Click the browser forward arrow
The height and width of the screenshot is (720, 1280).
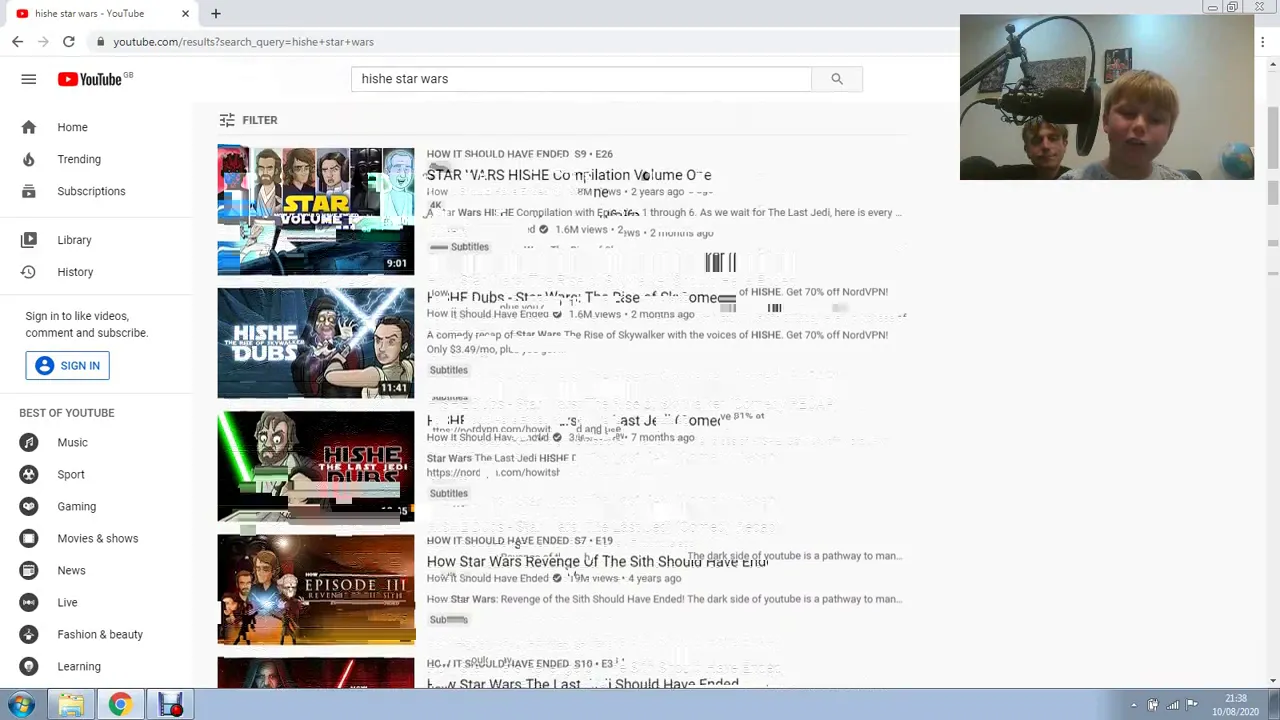(43, 42)
